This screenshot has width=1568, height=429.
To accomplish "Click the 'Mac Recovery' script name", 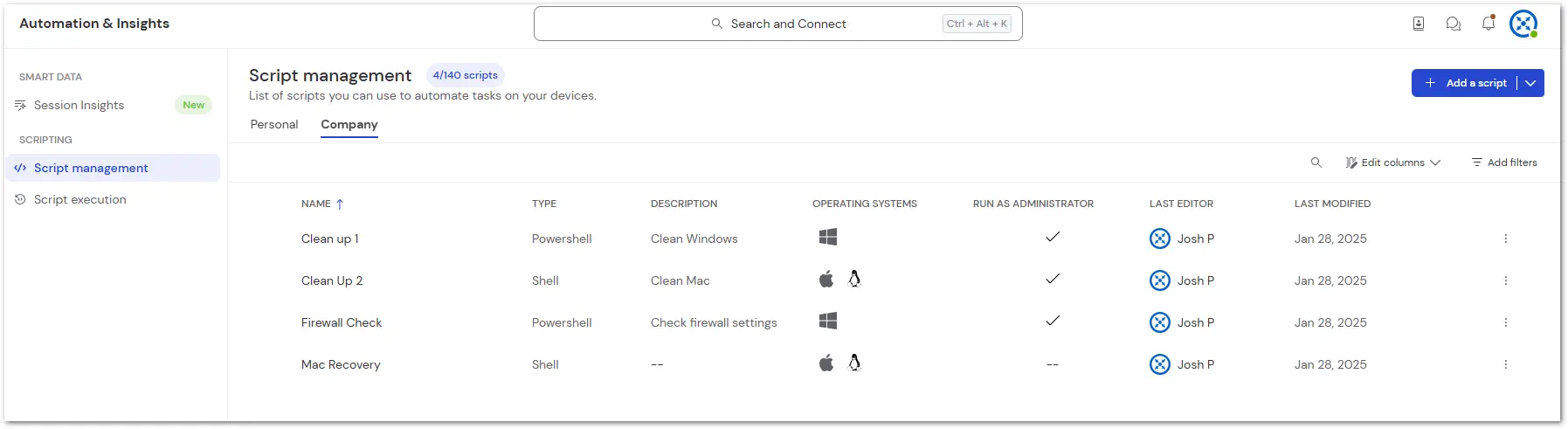I will click(x=341, y=364).
